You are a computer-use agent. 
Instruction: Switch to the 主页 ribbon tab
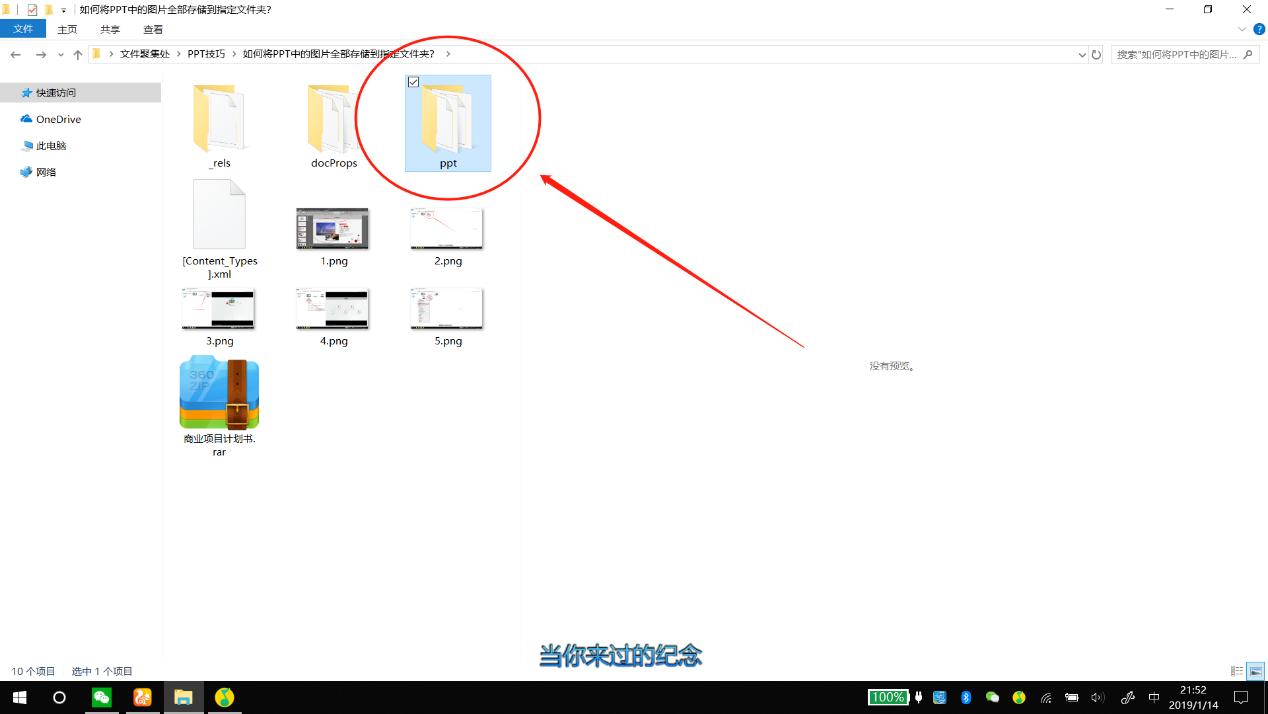67,29
